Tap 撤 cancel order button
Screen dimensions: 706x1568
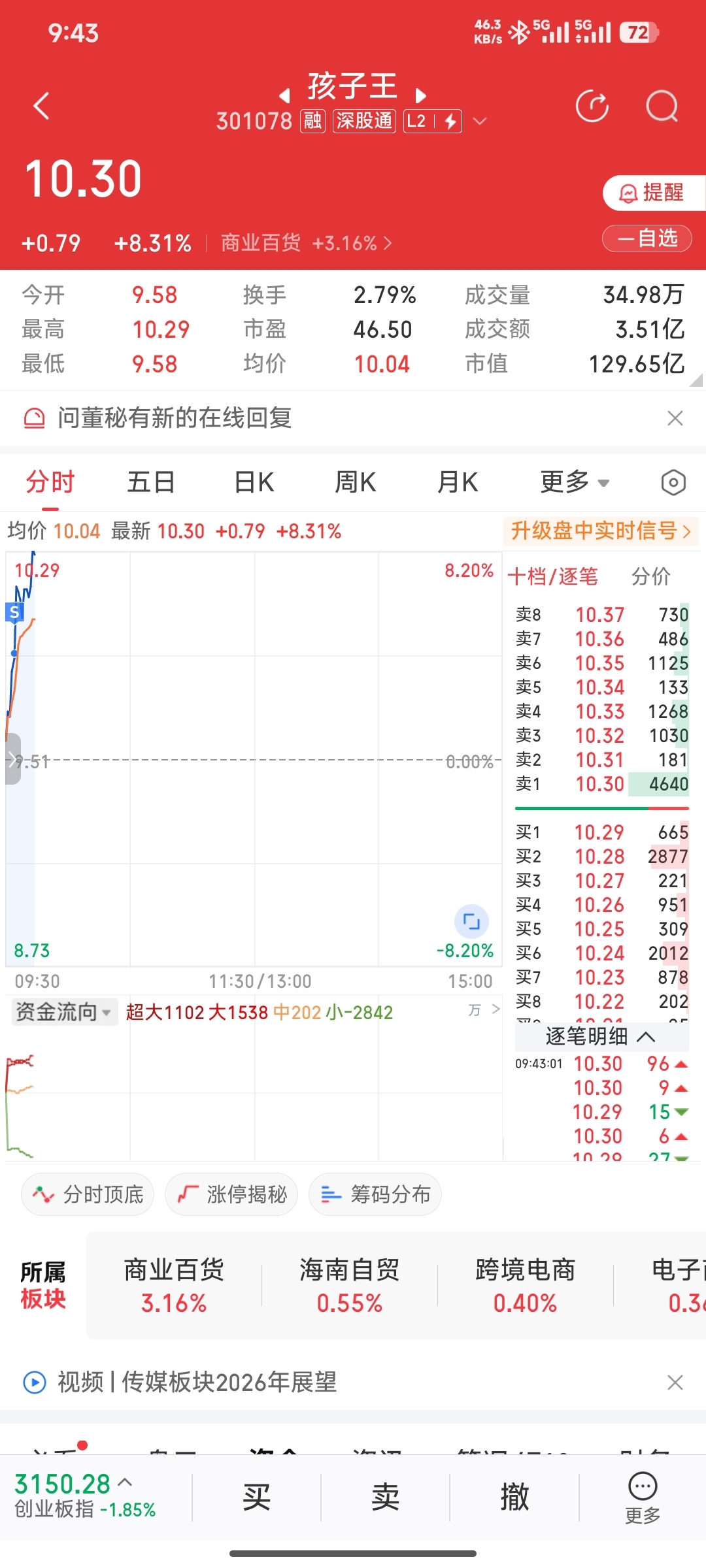514,1497
